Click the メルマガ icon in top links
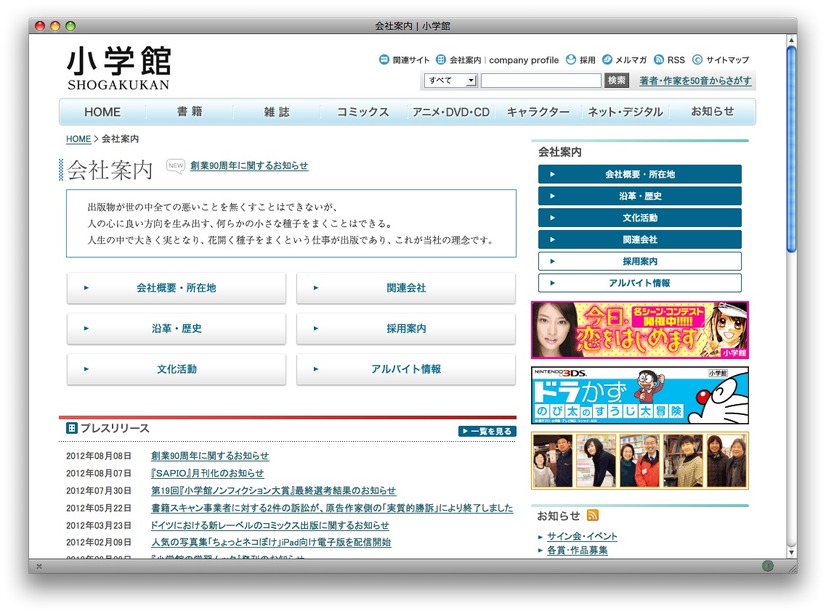826x613 pixels. [x=607, y=60]
